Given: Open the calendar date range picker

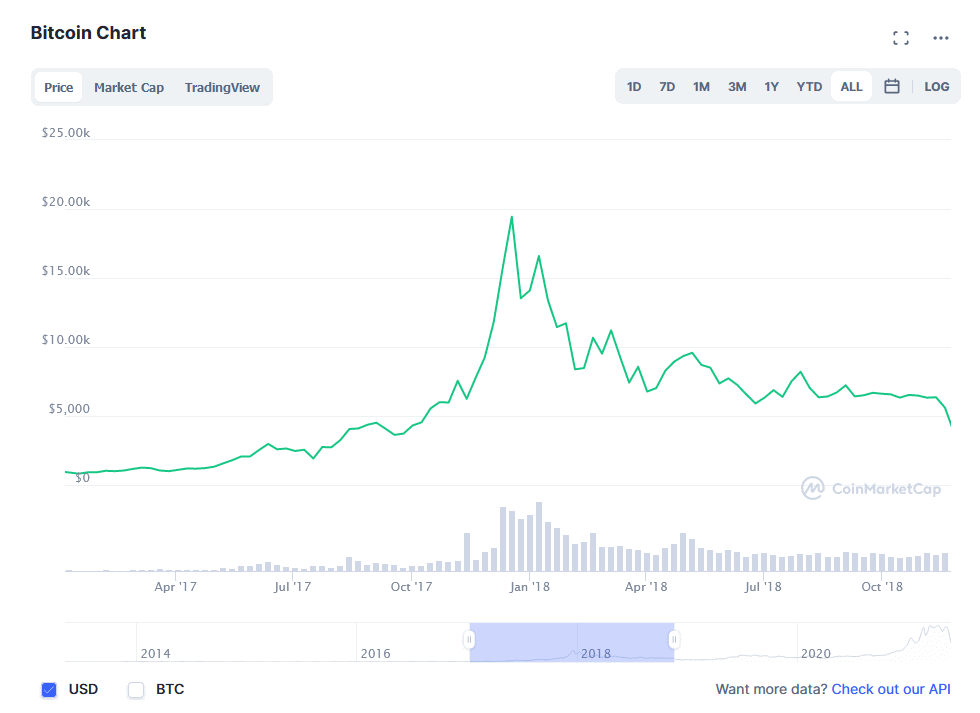Looking at the screenshot, I should (x=892, y=86).
